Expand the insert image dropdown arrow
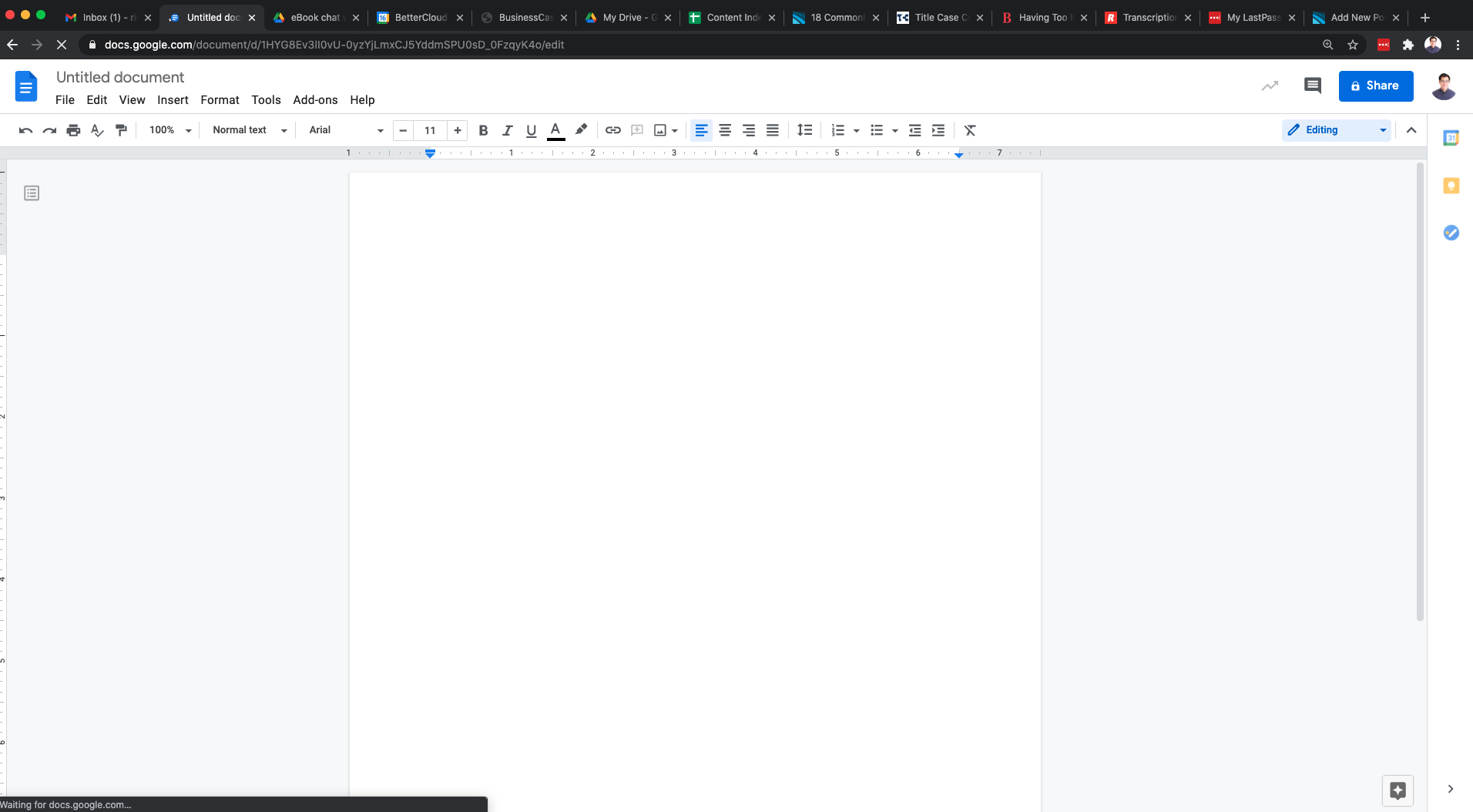 pyautogui.click(x=675, y=131)
